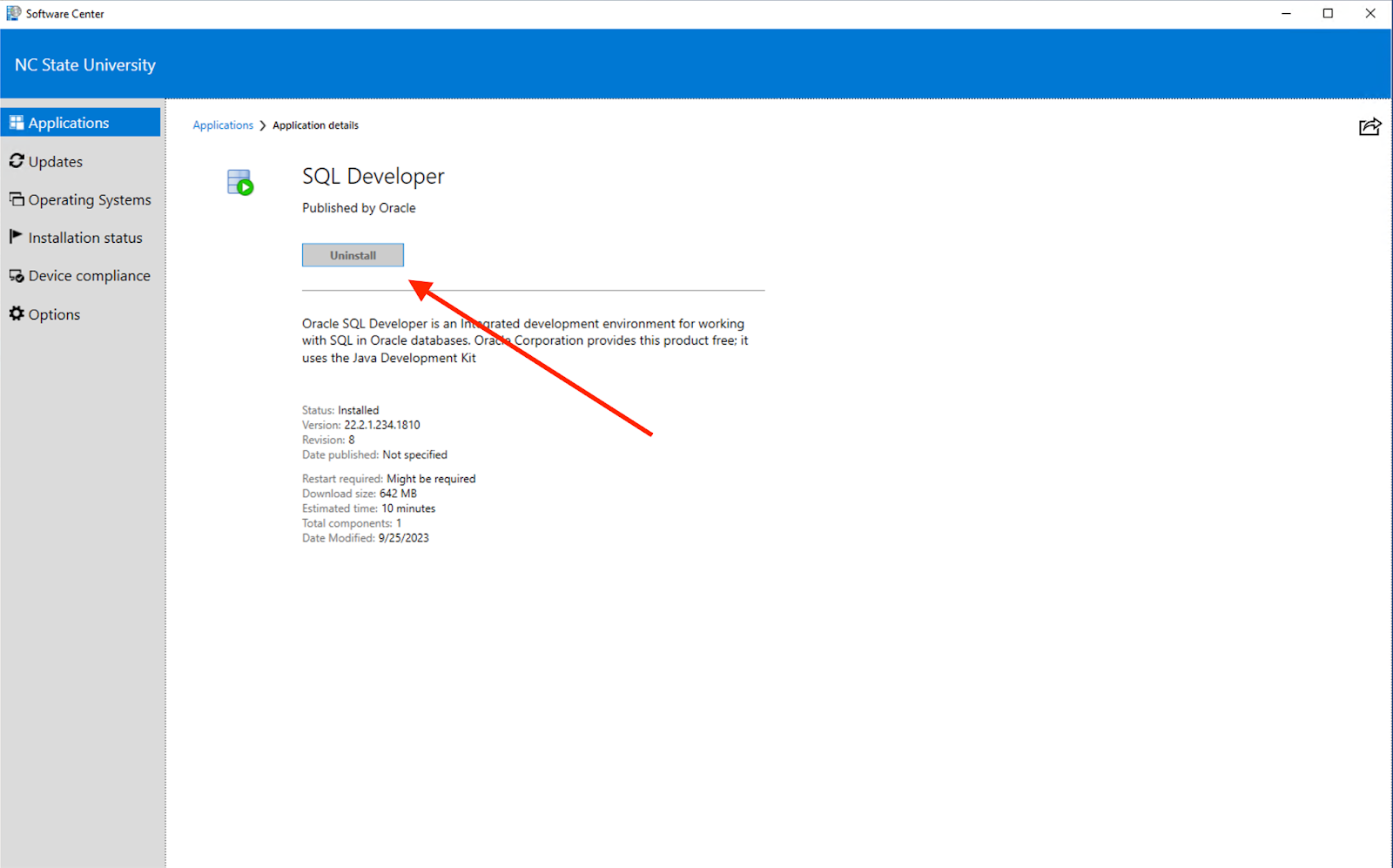
Task: Click the NC State University header title
Action: (x=85, y=65)
